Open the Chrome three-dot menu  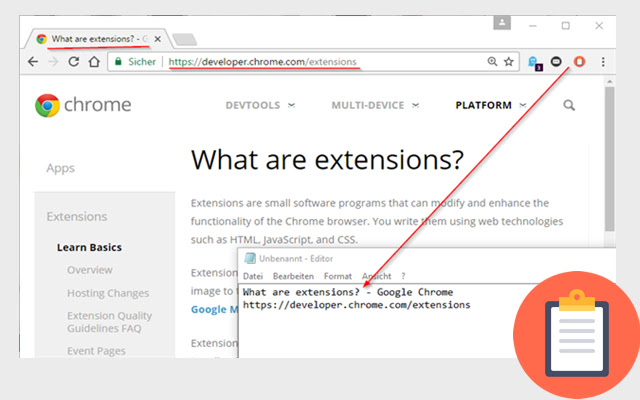[603, 61]
